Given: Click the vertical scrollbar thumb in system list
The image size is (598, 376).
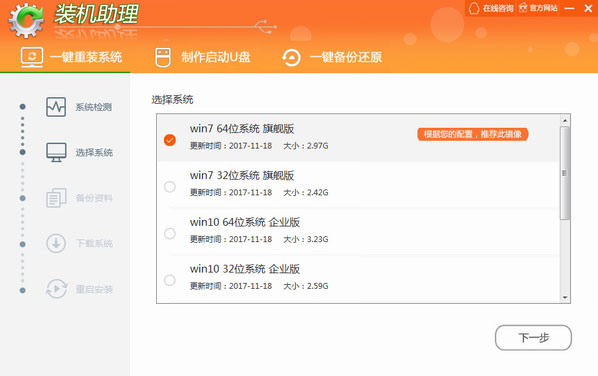Looking at the screenshot, I should (x=565, y=173).
